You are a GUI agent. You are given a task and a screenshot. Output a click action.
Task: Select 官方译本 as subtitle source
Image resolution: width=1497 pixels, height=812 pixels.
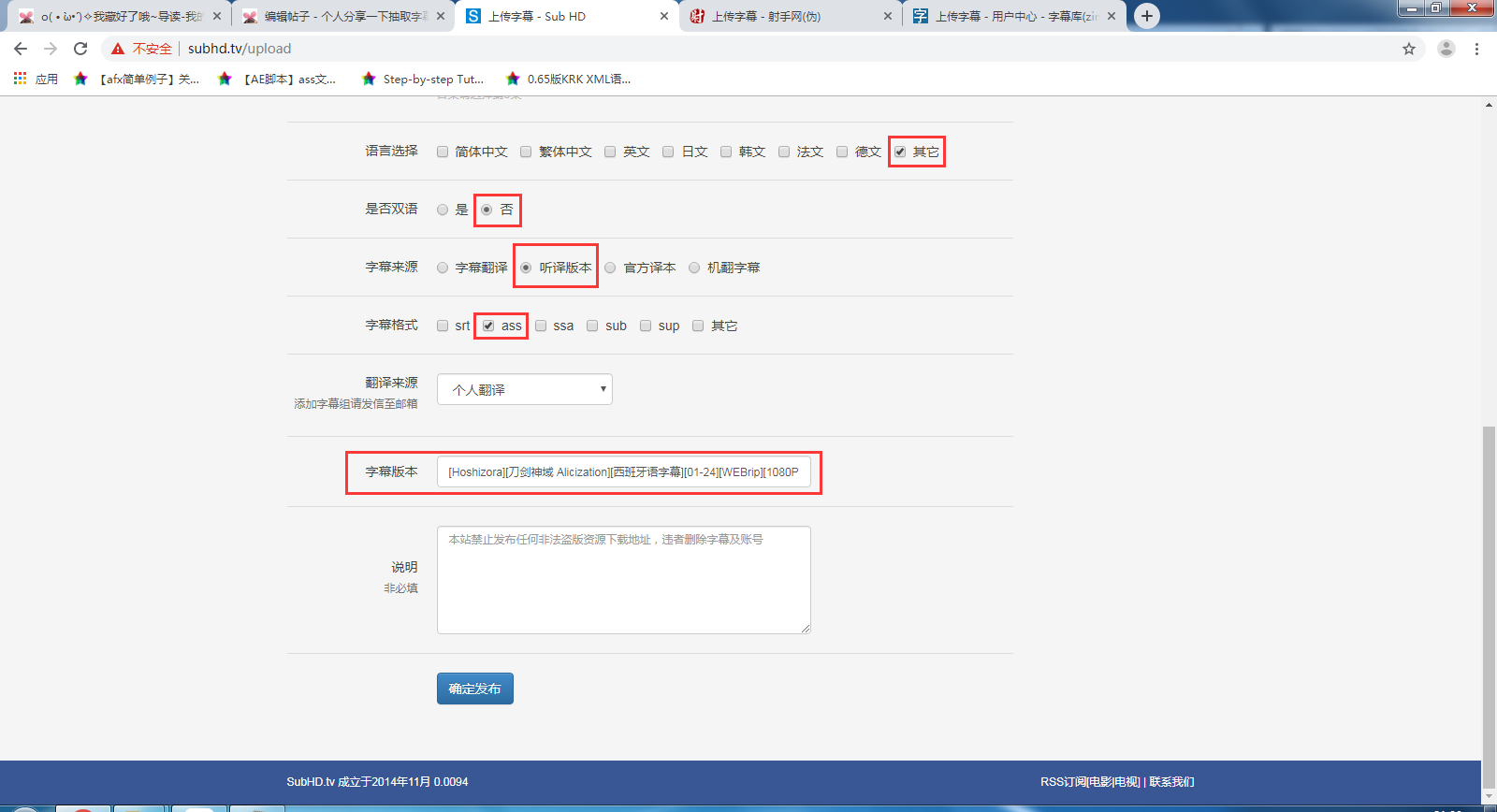pyautogui.click(x=610, y=268)
